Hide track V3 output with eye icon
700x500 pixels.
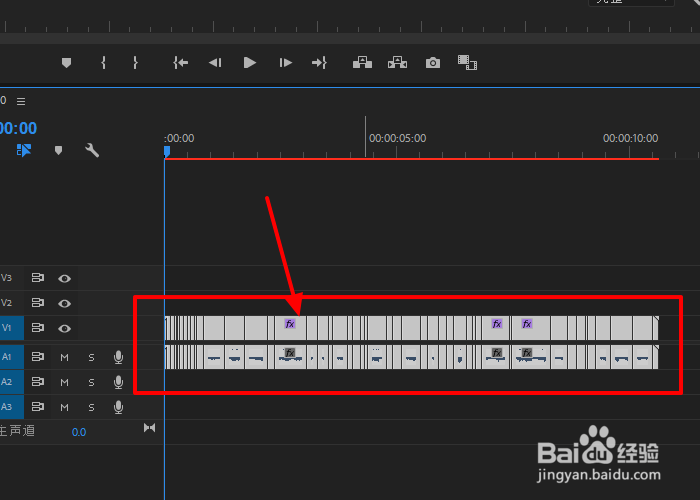tap(64, 279)
